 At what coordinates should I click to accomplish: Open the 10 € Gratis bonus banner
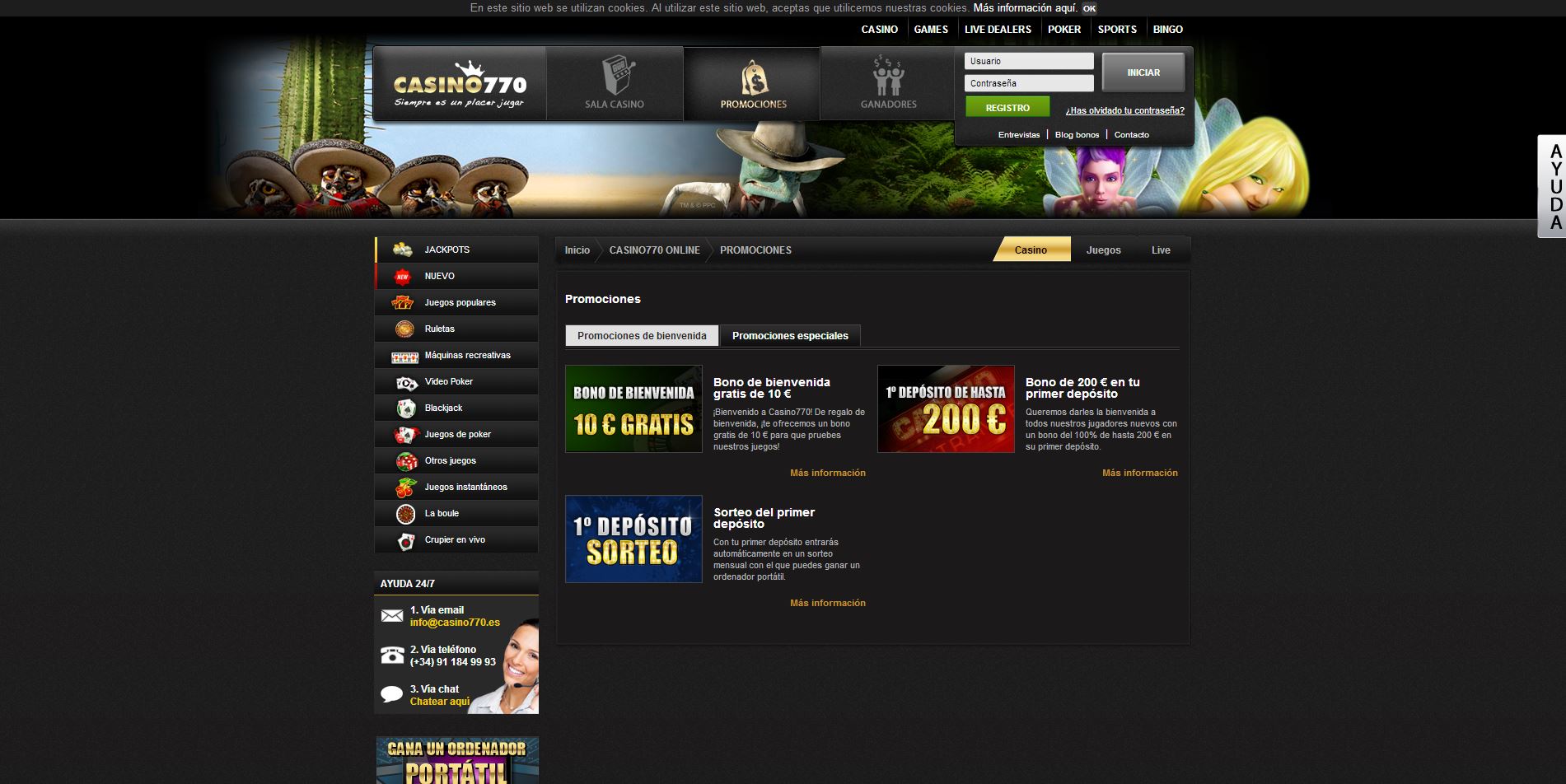click(x=633, y=408)
